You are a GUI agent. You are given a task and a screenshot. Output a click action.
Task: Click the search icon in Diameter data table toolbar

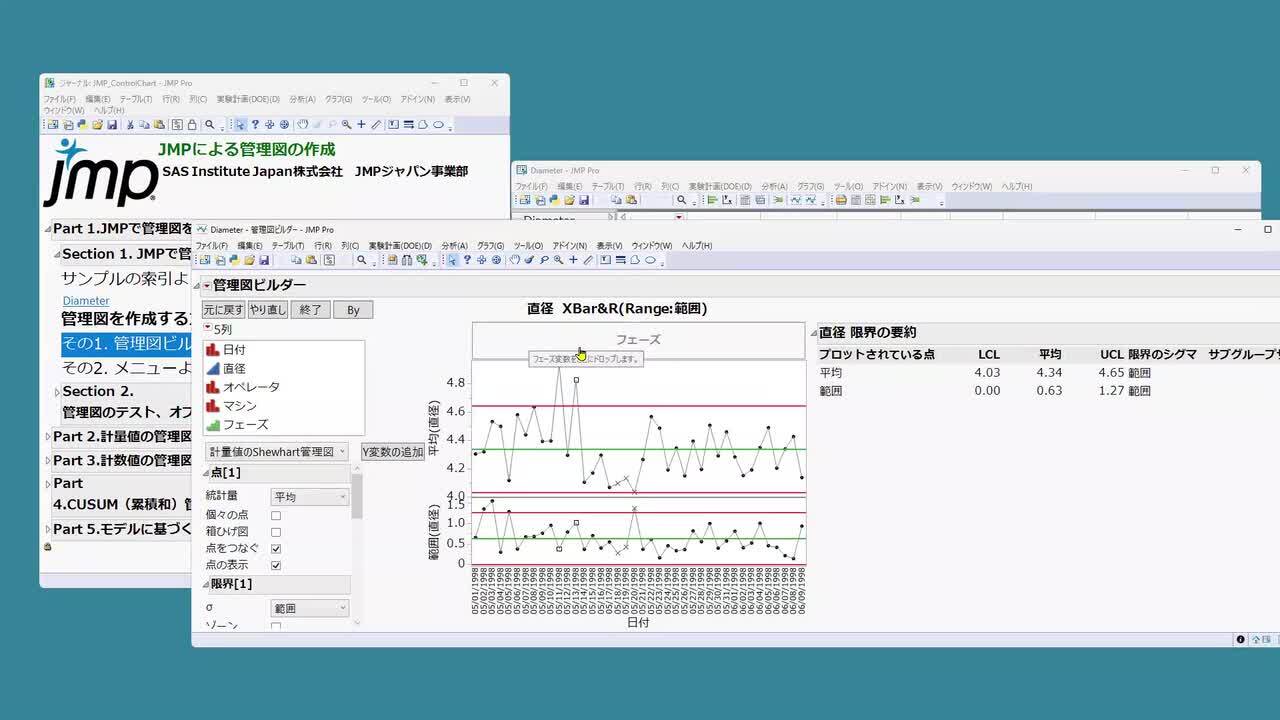pos(681,200)
